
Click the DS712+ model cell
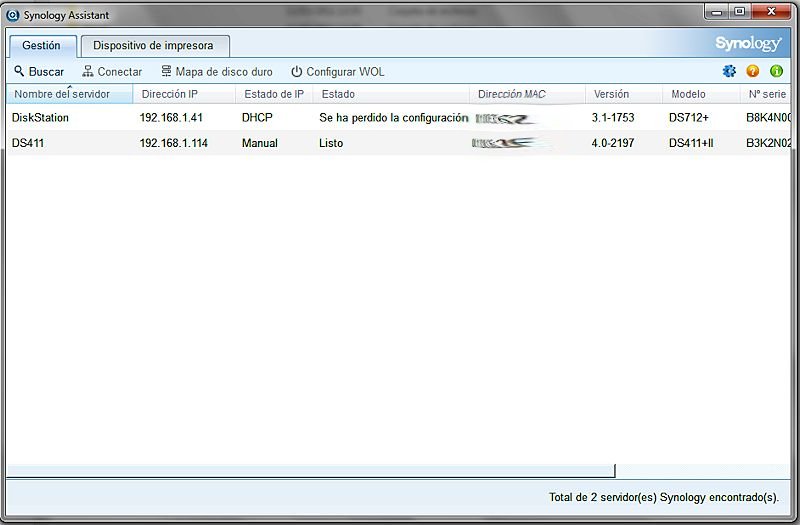click(689, 118)
